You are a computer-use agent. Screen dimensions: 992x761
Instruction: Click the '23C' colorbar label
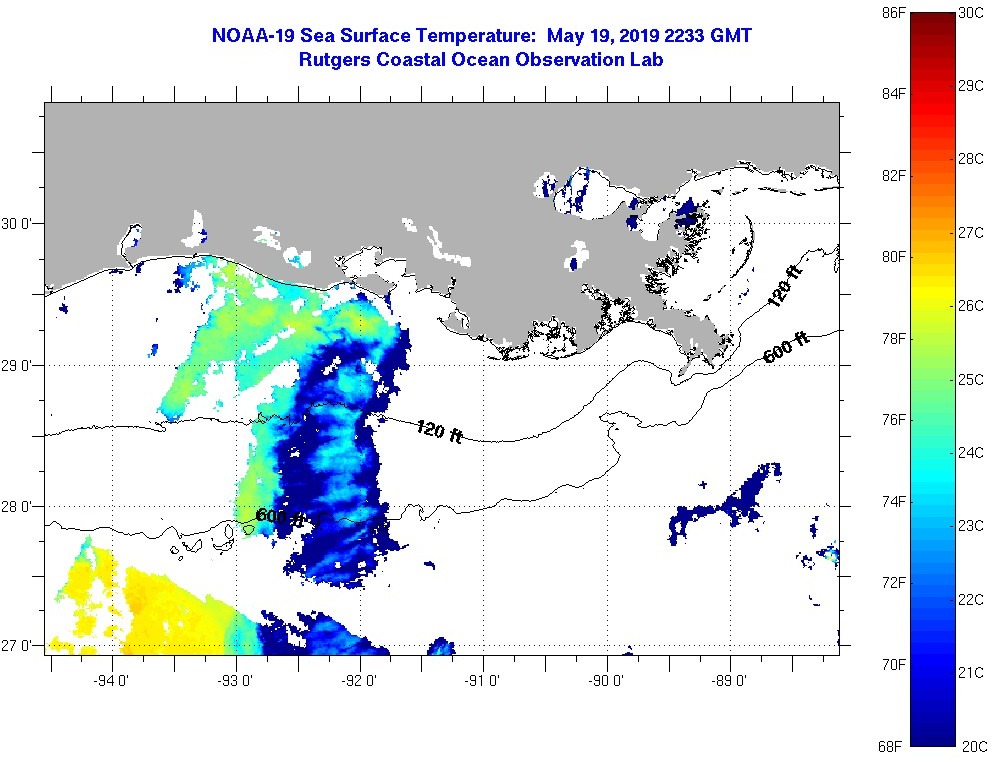click(971, 526)
